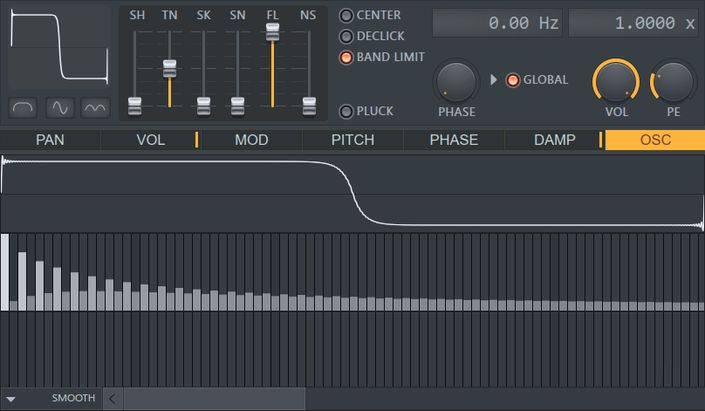Select the sine wave preset button
This screenshot has width=705, height=411.
(60, 108)
